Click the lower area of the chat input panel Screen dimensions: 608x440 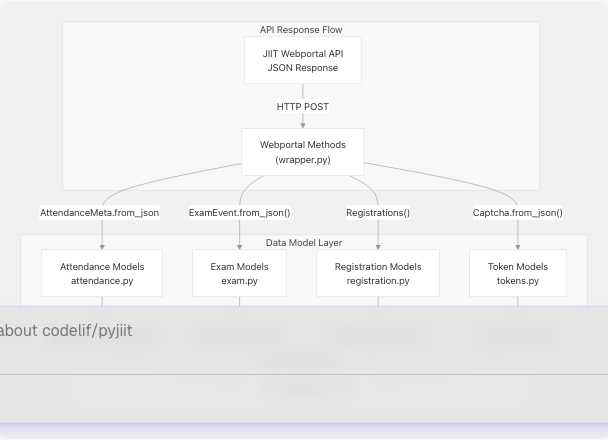[x=300, y=398]
